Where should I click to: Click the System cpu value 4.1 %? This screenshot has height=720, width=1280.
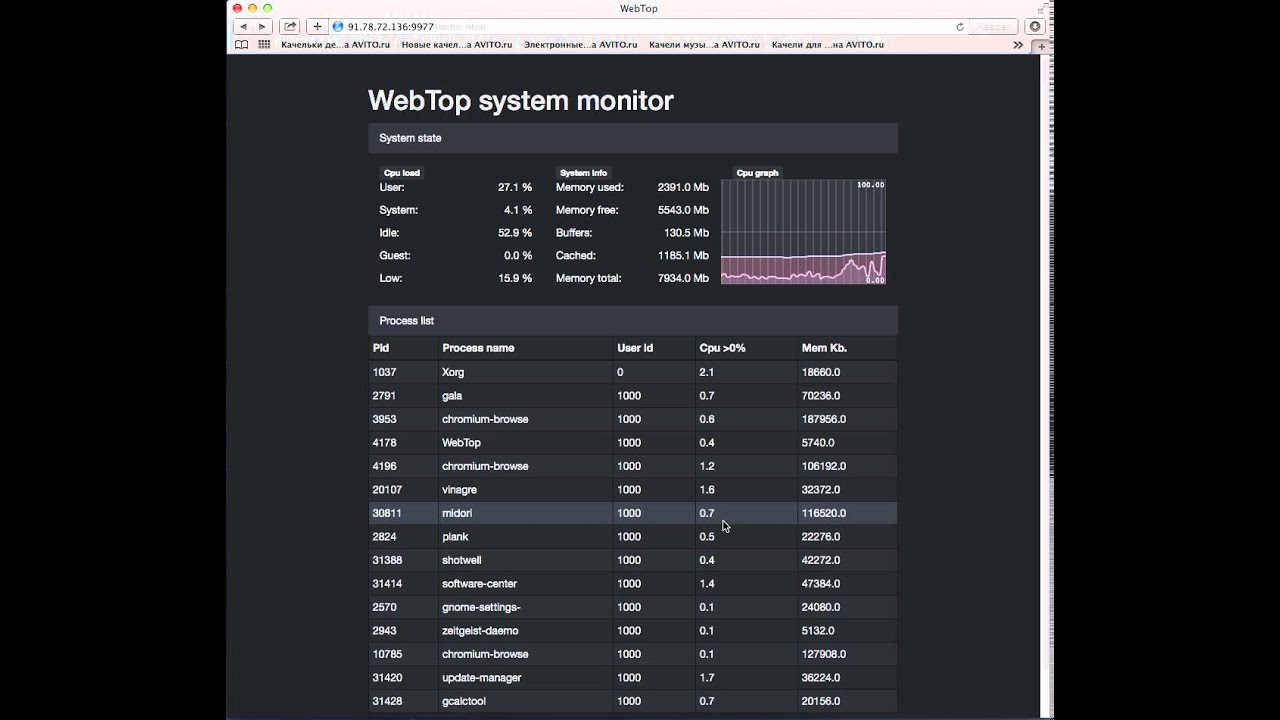pyautogui.click(x=518, y=210)
